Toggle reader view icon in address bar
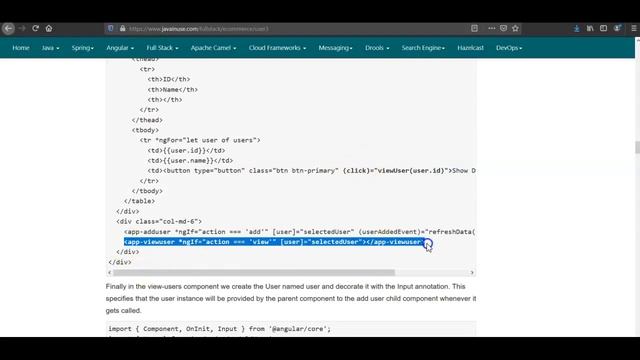Image resolution: width=640 pixels, height=360 pixels. tap(474, 28)
